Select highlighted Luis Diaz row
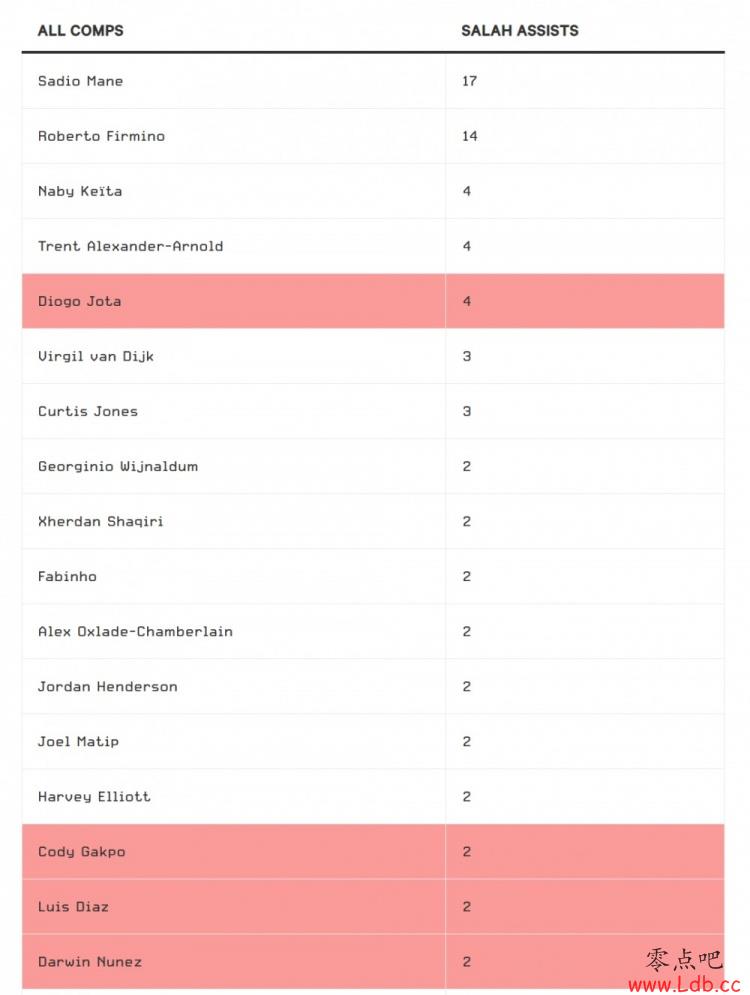Screen dimensions: 750x995 [x=373, y=907]
